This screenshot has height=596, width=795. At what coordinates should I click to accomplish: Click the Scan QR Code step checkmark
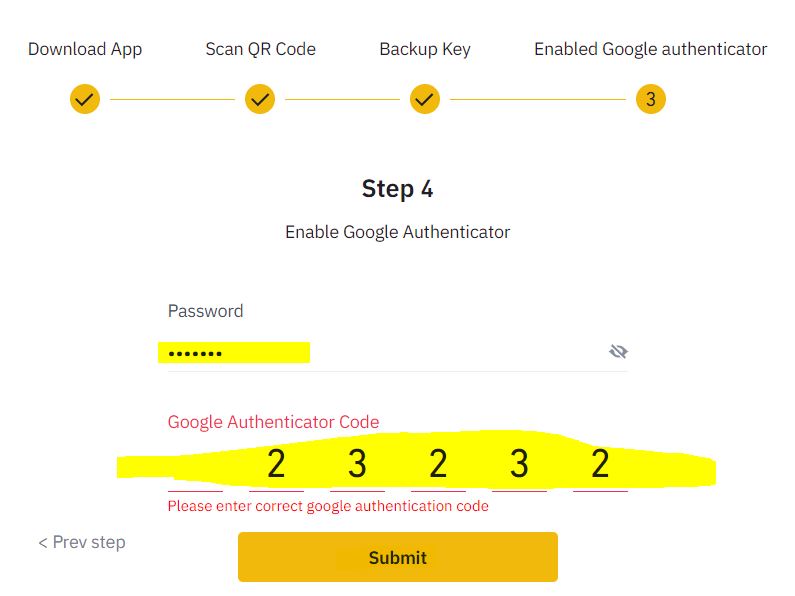260,99
